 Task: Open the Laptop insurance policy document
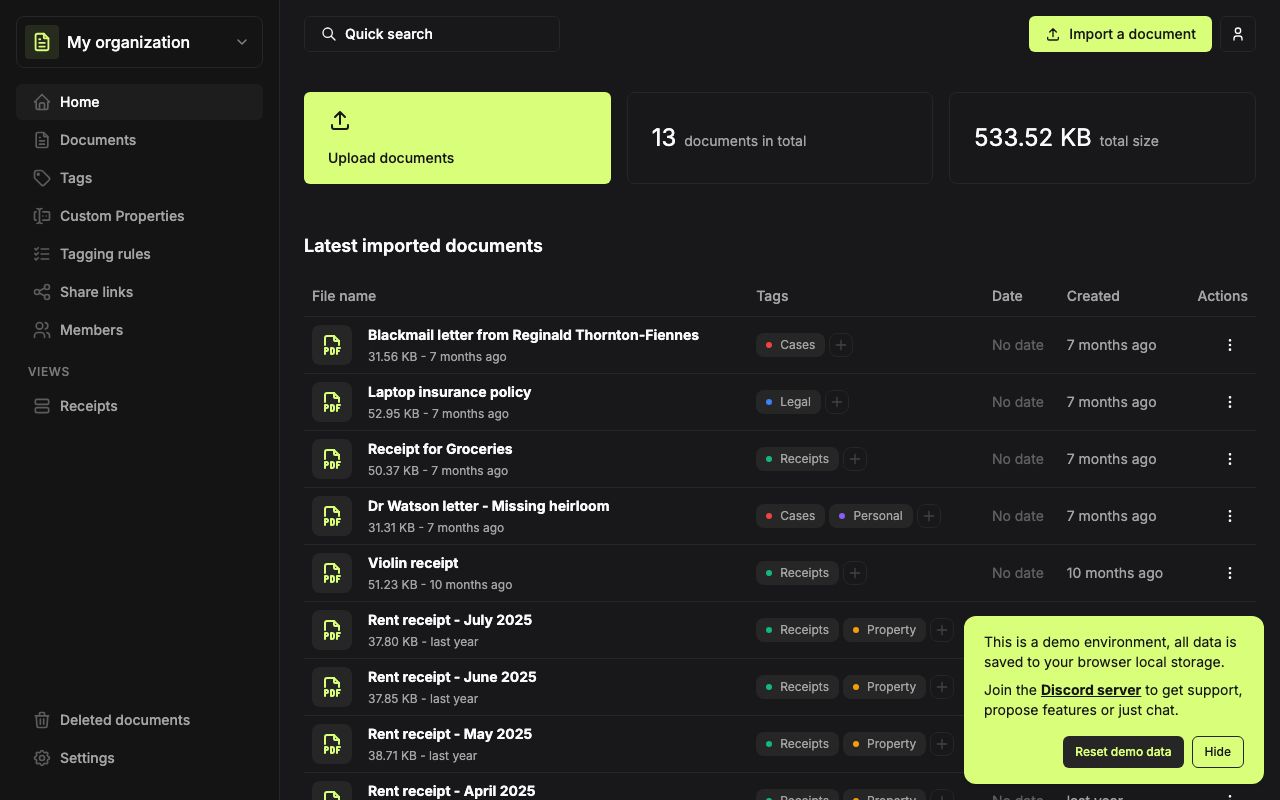point(449,392)
